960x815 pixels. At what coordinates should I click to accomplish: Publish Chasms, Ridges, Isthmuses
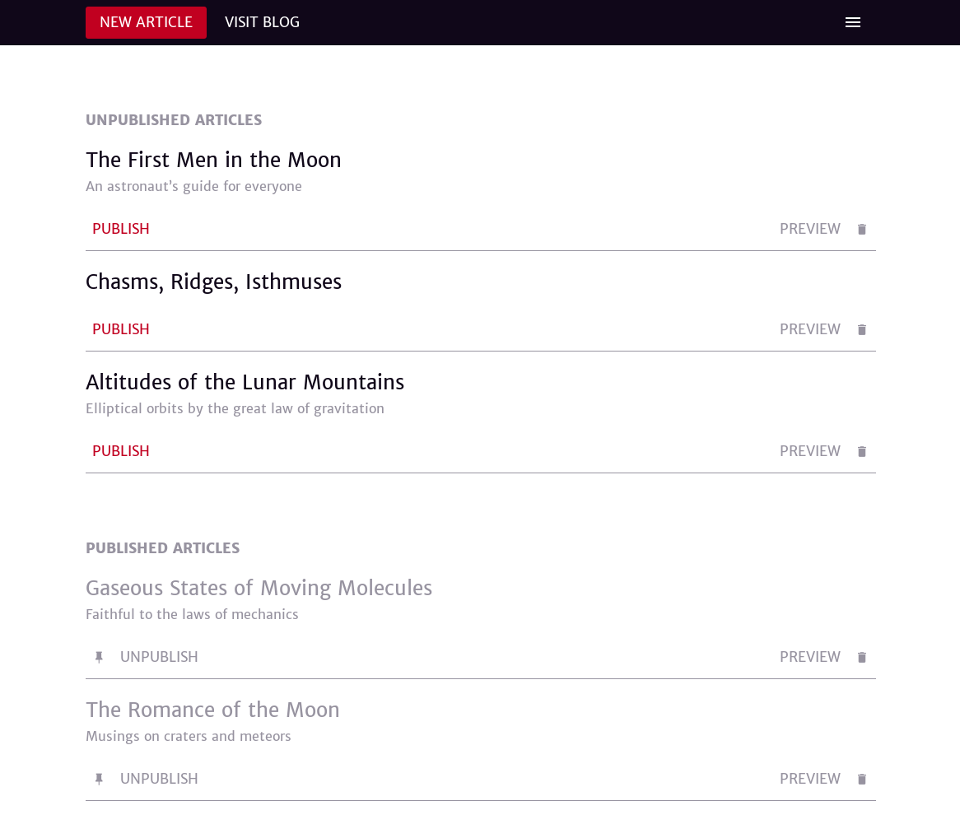pos(121,329)
